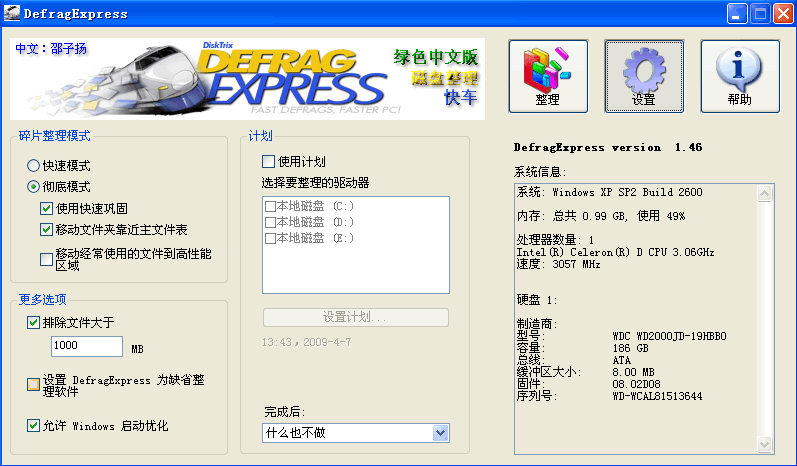
Task: Click the 13:43, 2009-4-7 schedule timestamp
Action: pyautogui.click(x=306, y=342)
